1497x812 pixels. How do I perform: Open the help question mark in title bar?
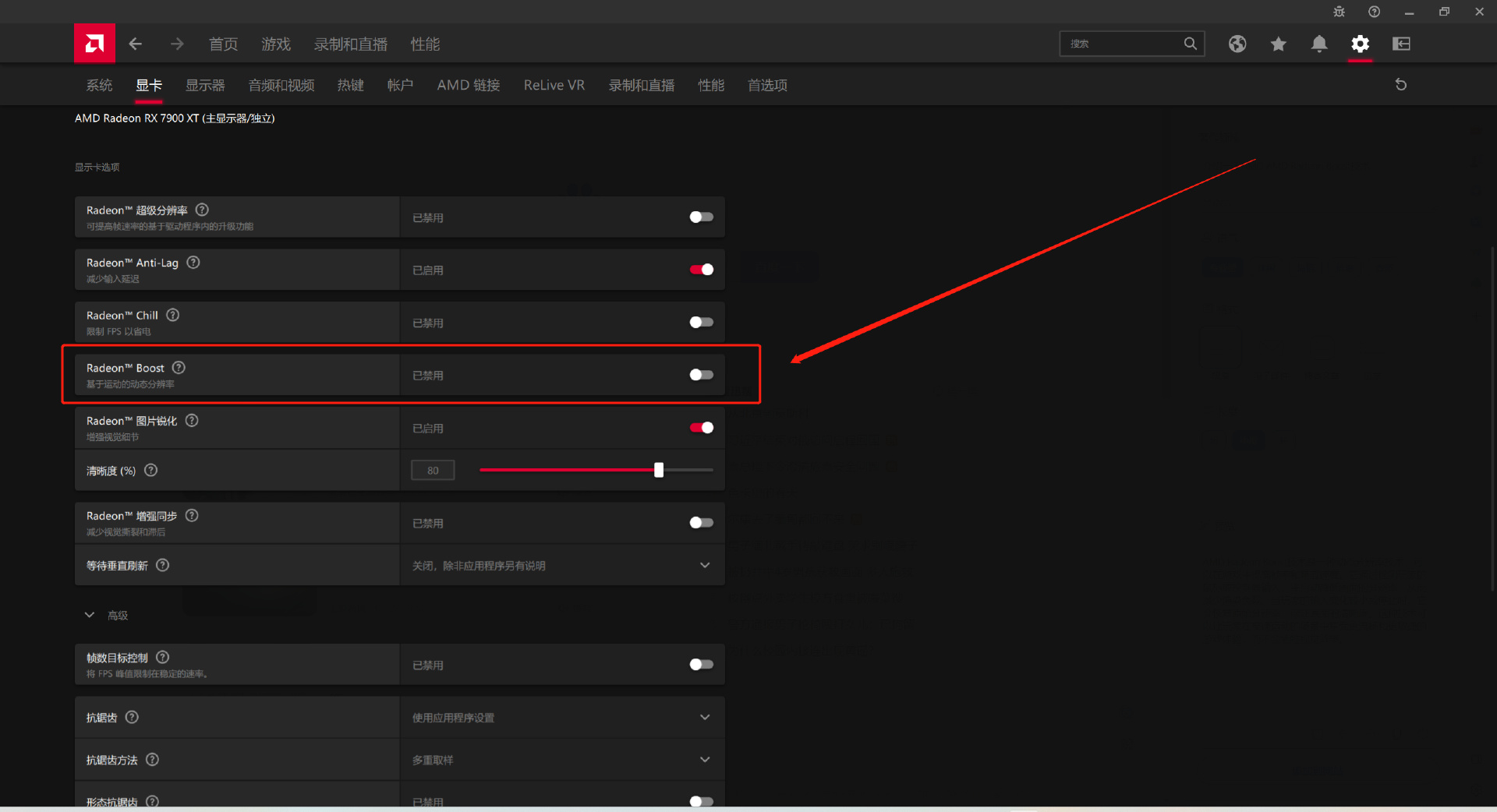tap(1374, 12)
